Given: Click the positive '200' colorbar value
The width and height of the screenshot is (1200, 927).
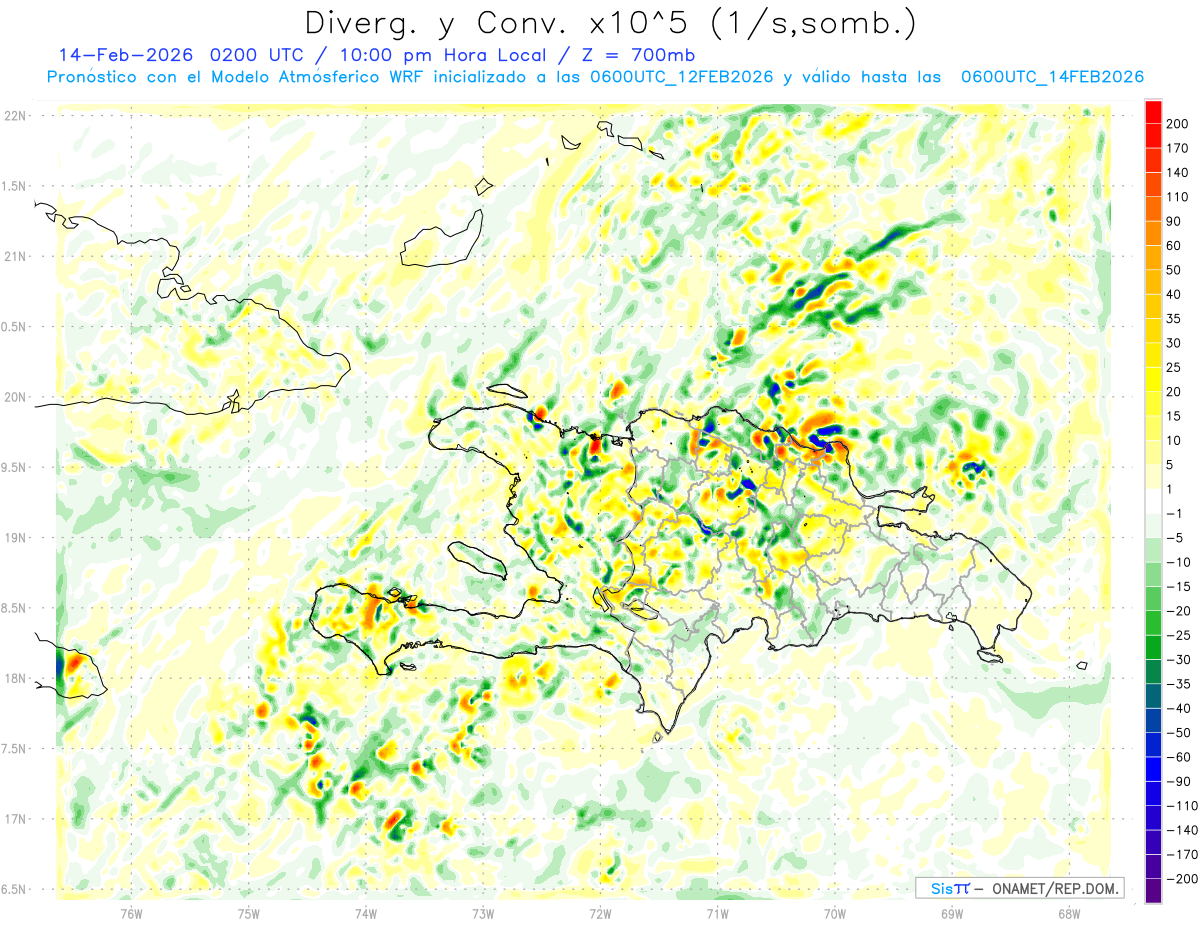Looking at the screenshot, I should pyautogui.click(x=1179, y=123).
